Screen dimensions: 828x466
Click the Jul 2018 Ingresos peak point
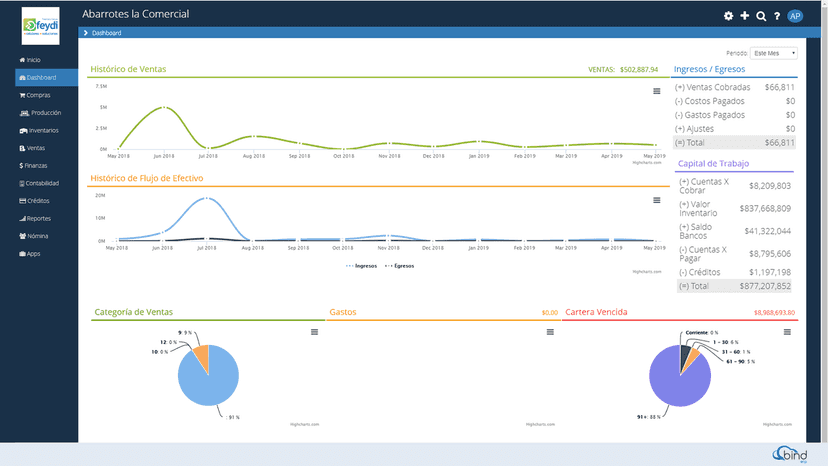207,198
